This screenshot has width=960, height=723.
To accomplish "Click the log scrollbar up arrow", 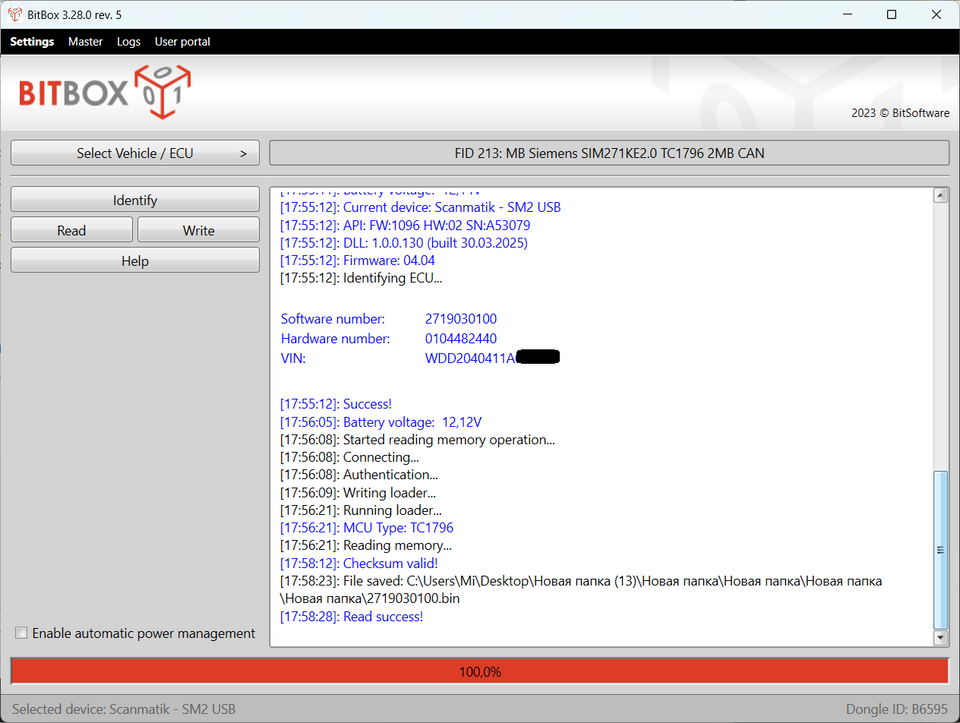I will tap(940, 195).
